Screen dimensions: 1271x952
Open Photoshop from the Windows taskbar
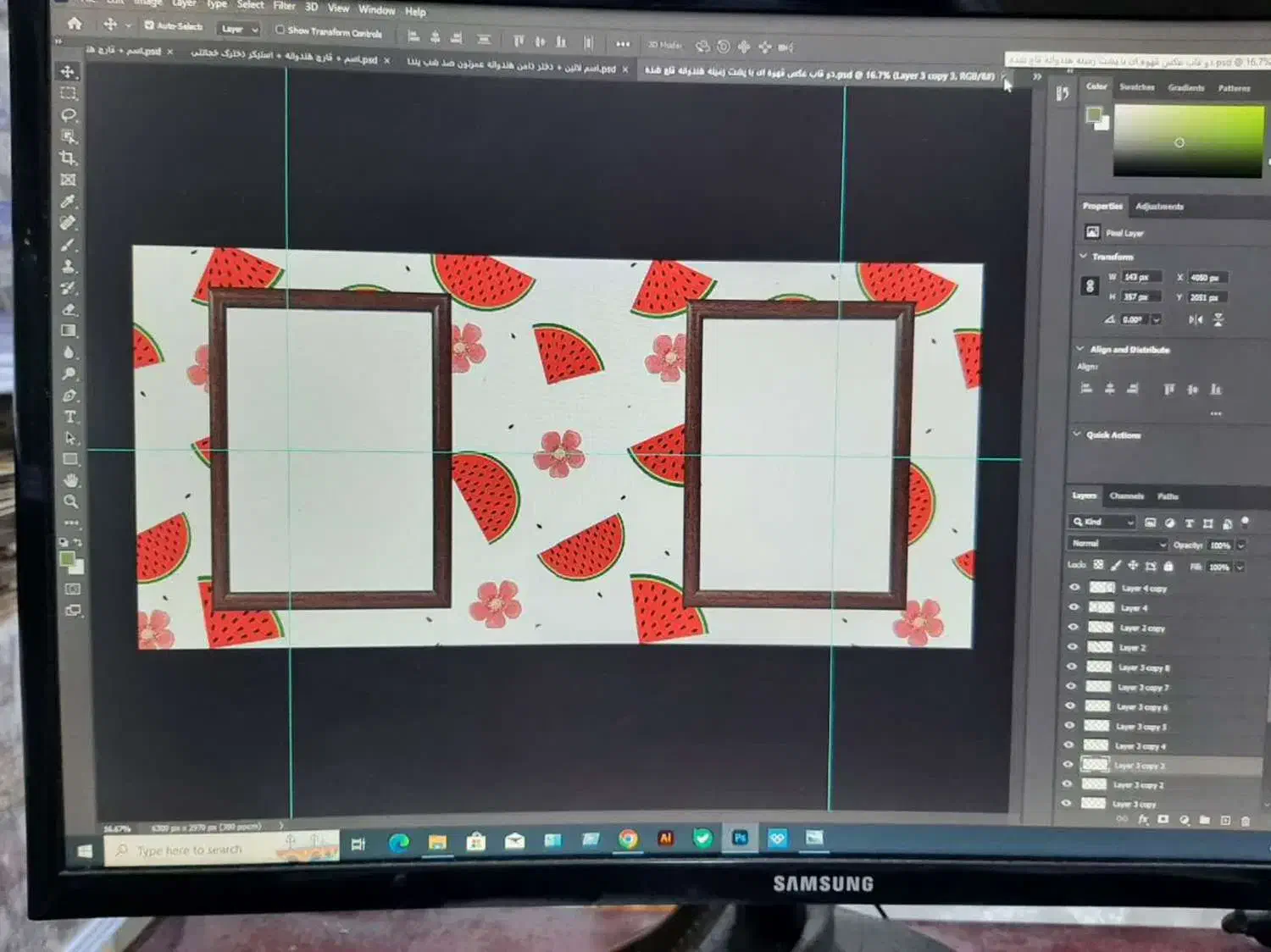point(740,839)
